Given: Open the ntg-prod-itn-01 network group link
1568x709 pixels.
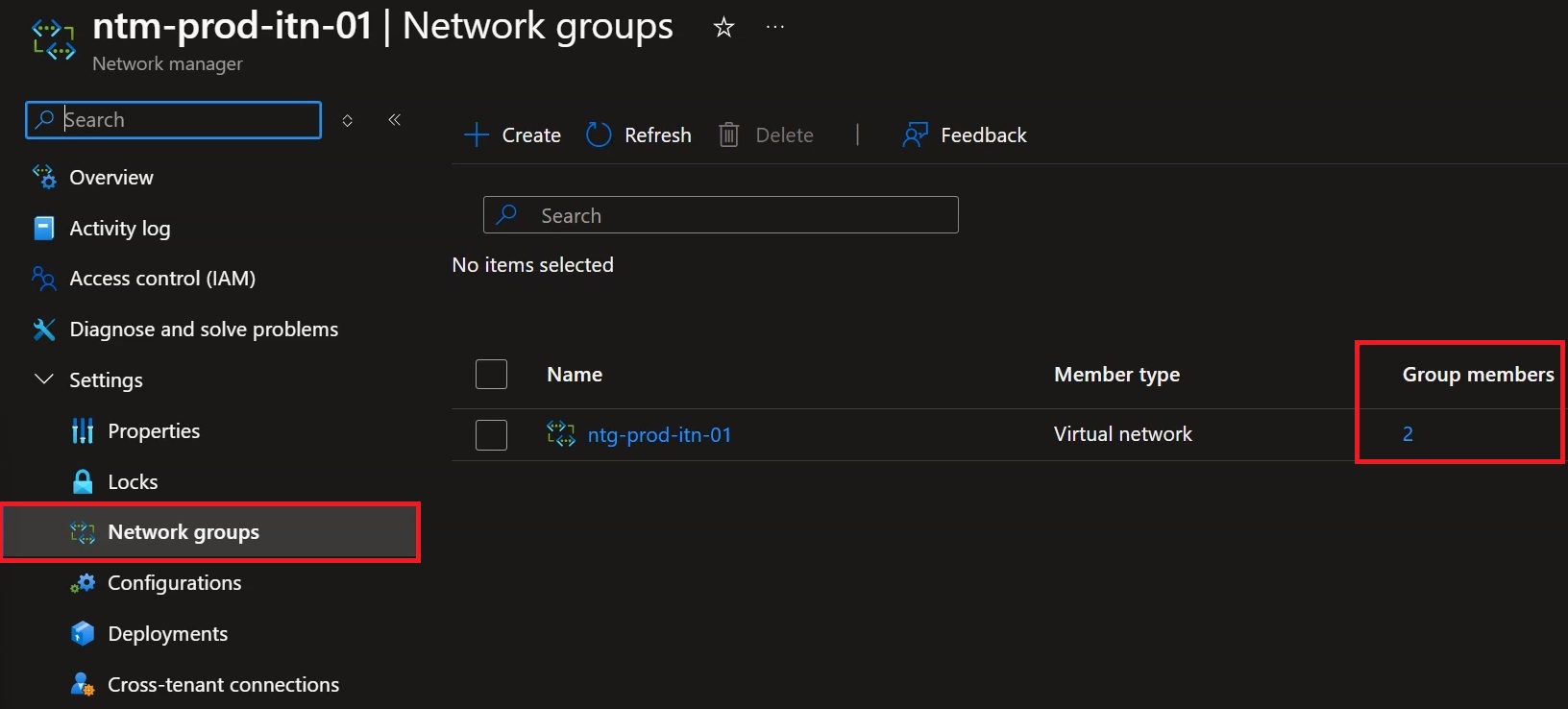Looking at the screenshot, I should pyautogui.click(x=659, y=434).
